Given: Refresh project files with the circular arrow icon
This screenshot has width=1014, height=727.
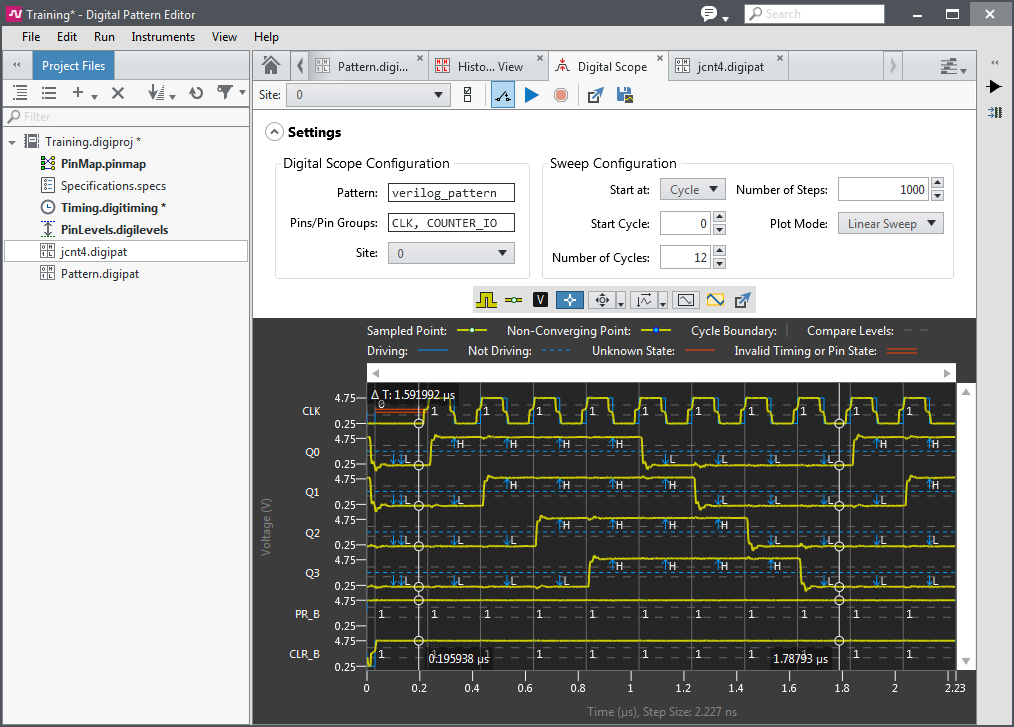Looking at the screenshot, I should (196, 93).
